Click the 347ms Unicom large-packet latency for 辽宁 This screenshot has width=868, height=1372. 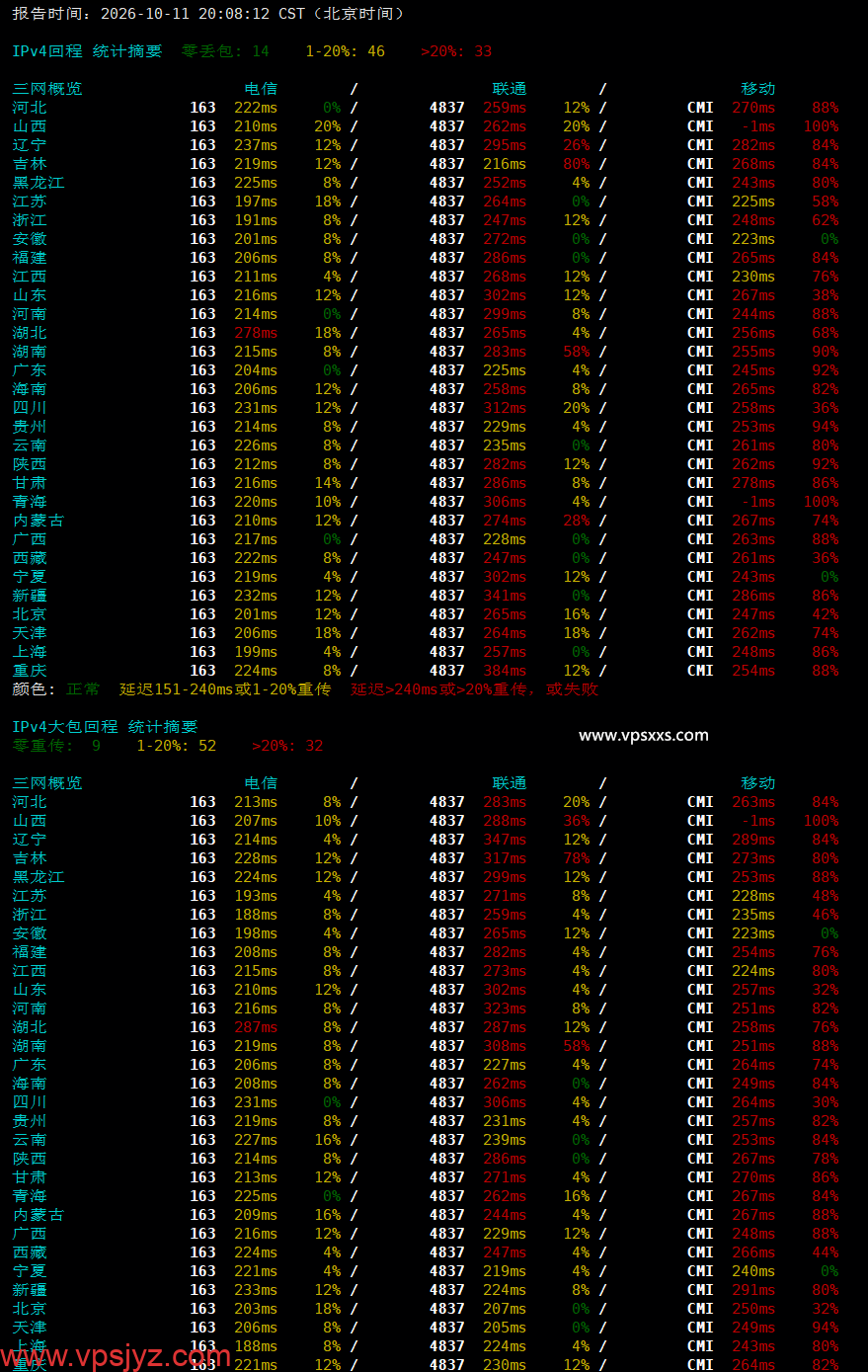coord(505,840)
